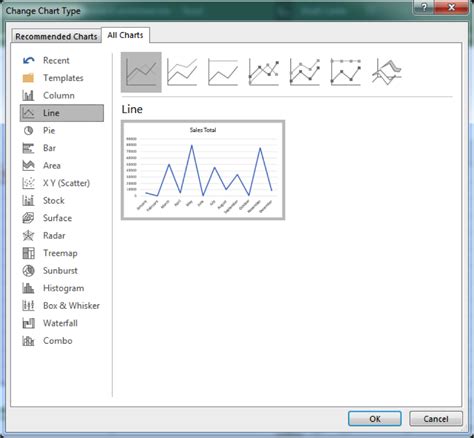Select the 3-D Line chart icon
Screen dimensions: 474x438
pyautogui.click(x=387, y=72)
